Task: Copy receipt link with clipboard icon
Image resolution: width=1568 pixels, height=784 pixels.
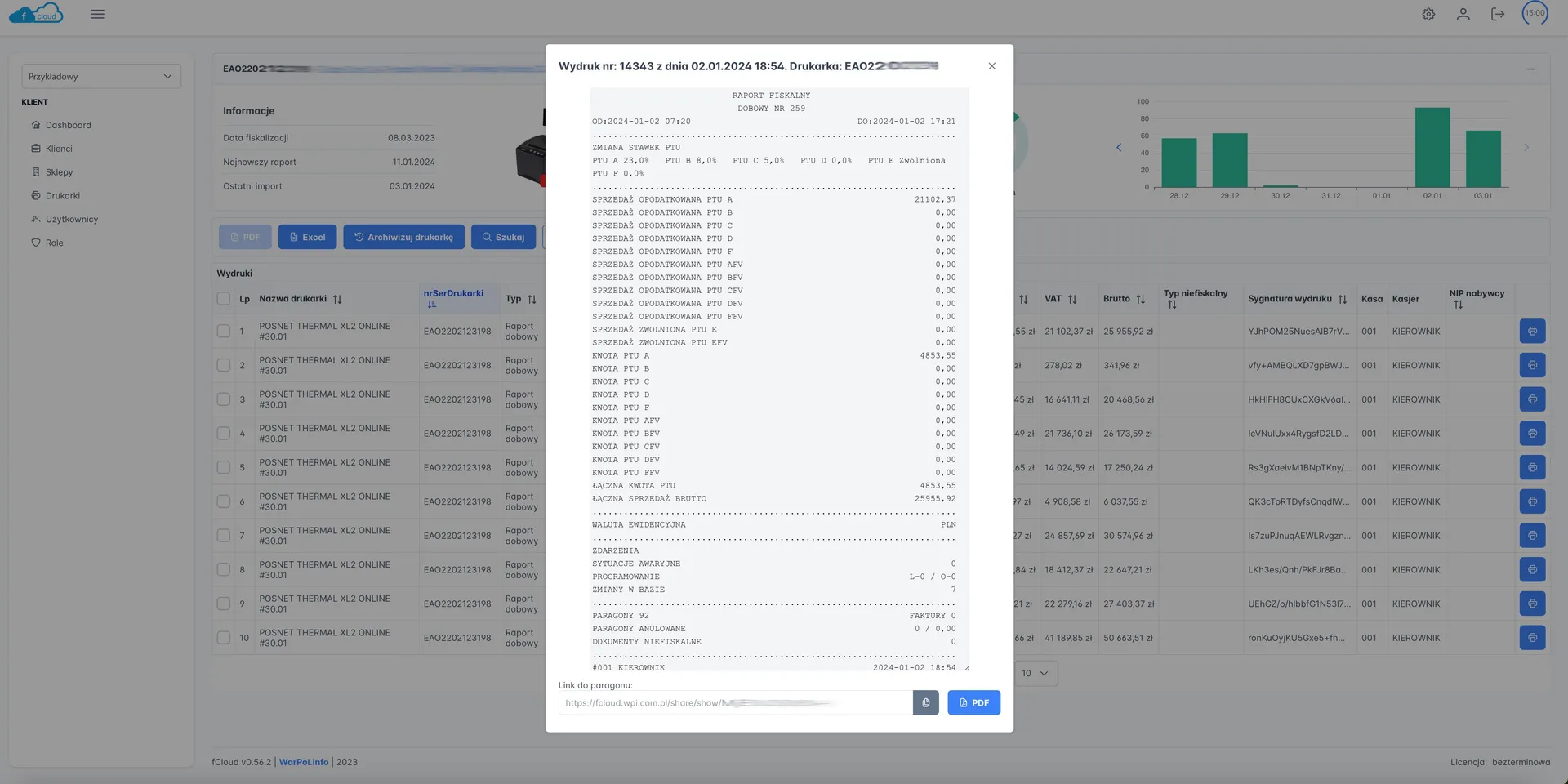Action: coord(925,702)
